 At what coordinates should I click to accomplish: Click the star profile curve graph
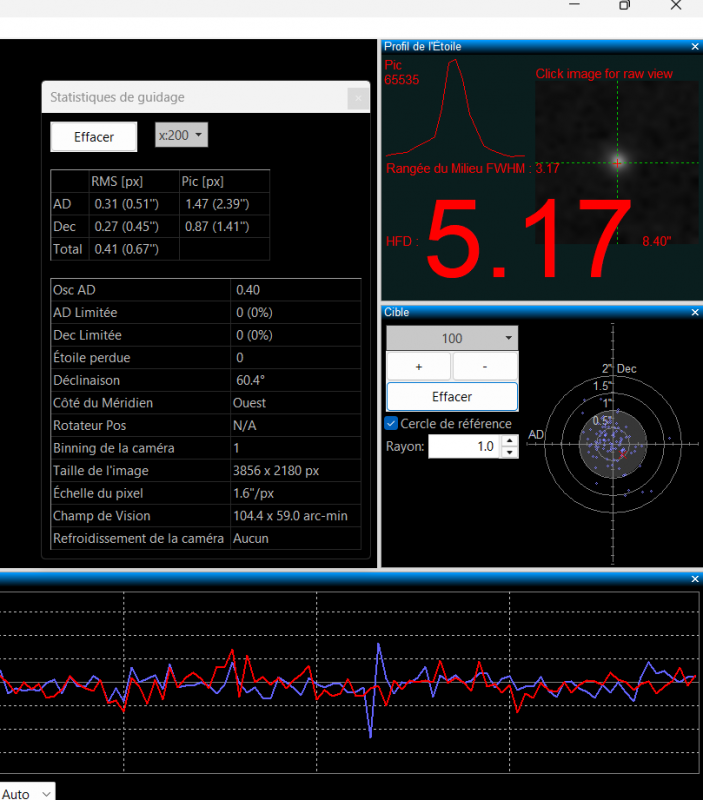pyautogui.click(x=454, y=108)
